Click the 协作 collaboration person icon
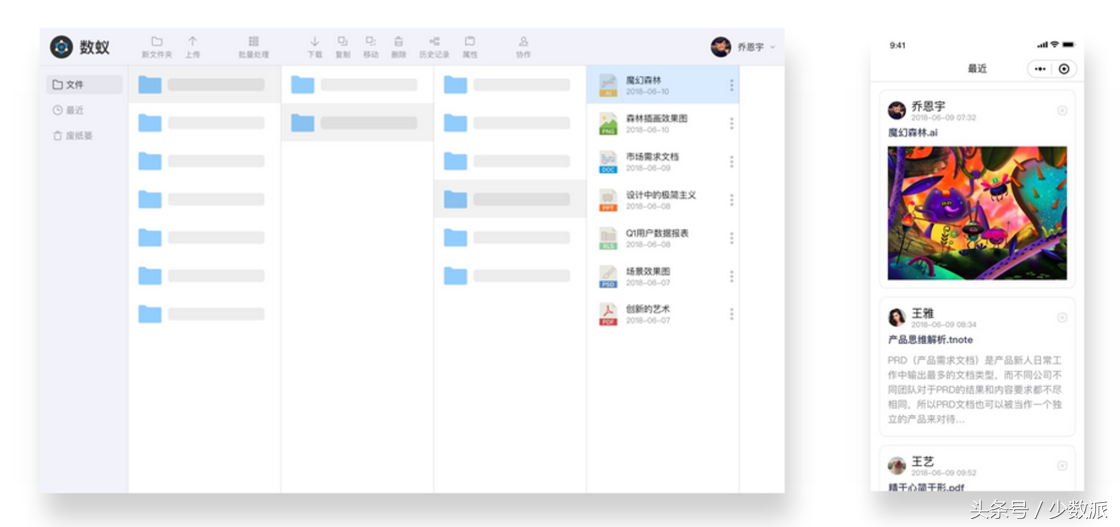The width and height of the screenshot is (1120, 527). 524,41
